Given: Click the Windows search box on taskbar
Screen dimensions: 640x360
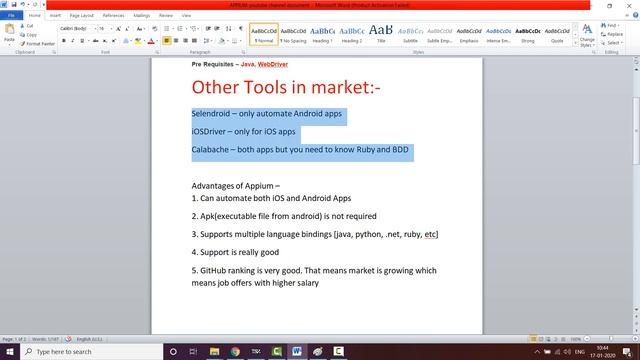Looking at the screenshot, I should [x=91, y=351].
